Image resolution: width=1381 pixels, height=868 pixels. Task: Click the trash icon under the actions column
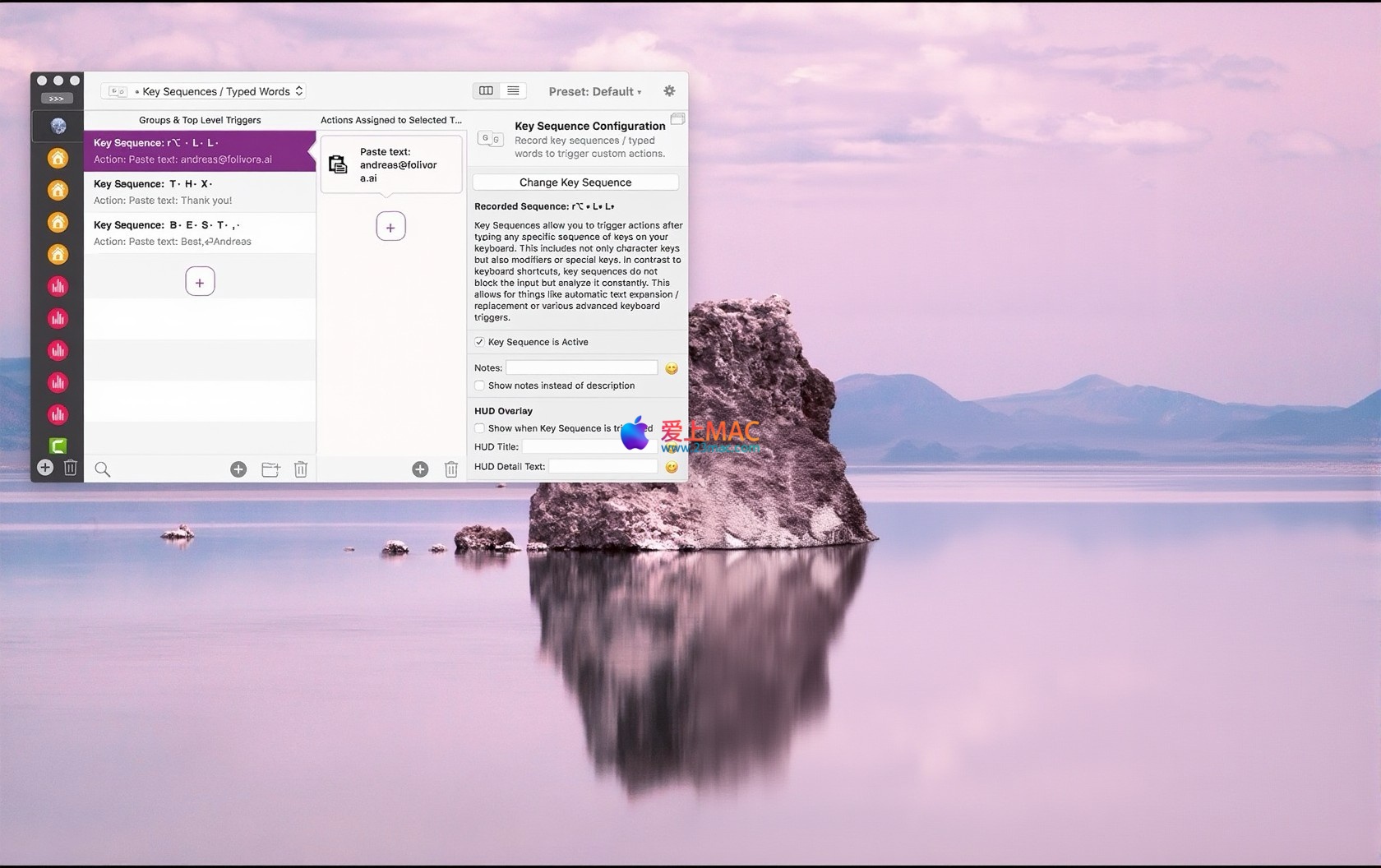pos(451,469)
